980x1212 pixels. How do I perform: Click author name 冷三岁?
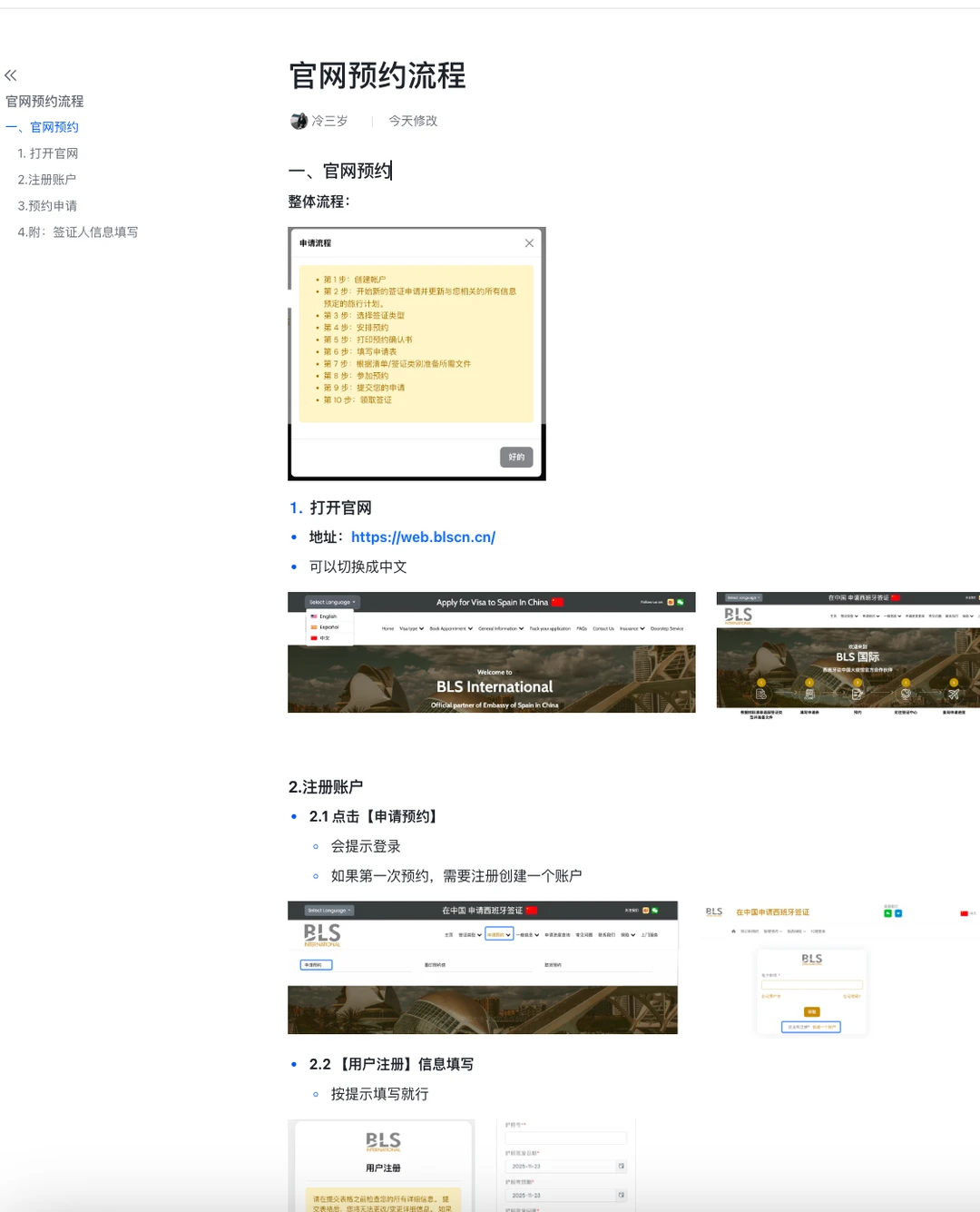[329, 121]
